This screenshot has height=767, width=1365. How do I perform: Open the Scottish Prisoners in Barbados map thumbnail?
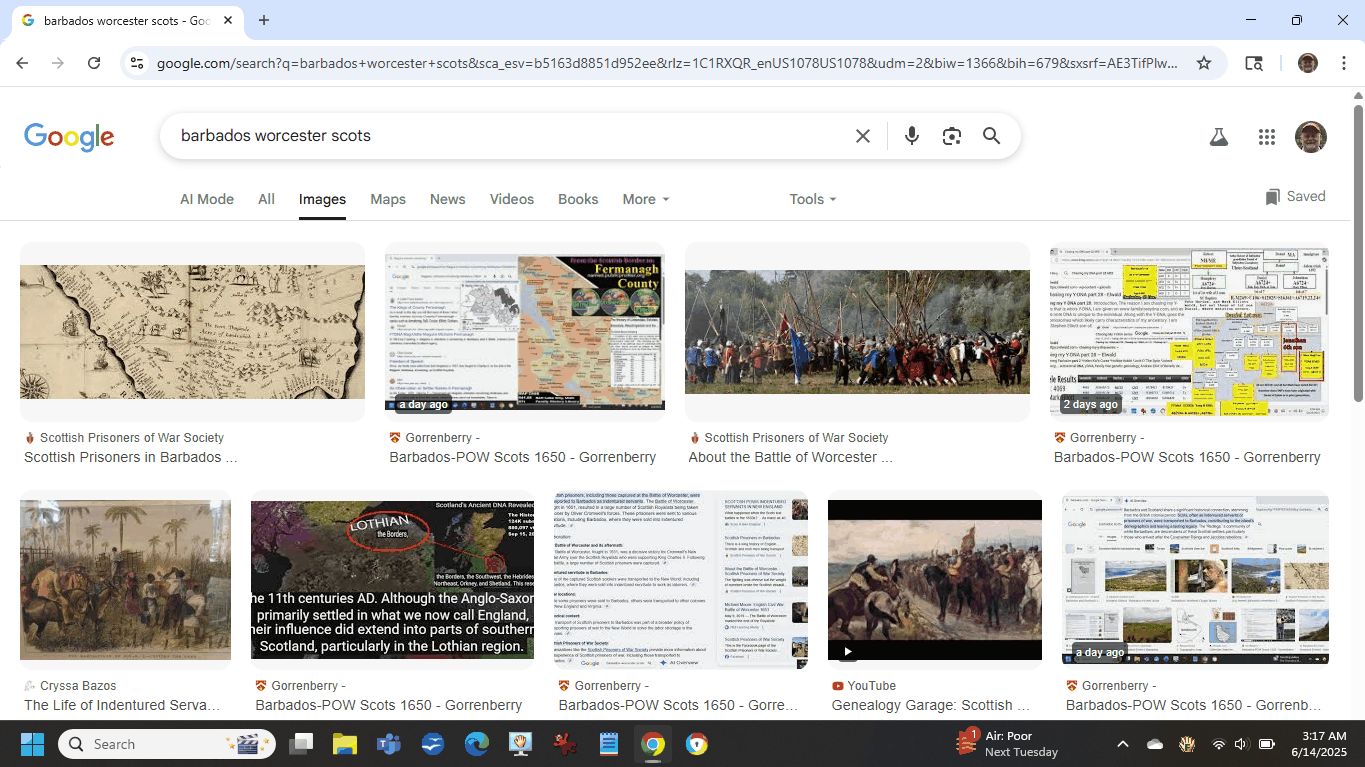pyautogui.click(x=192, y=332)
